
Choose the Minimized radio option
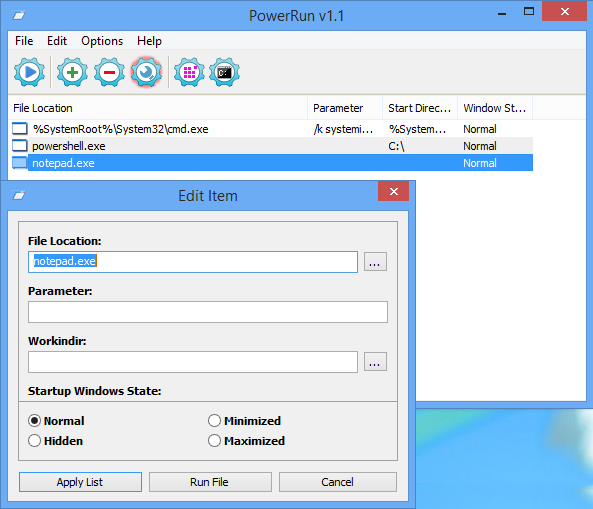point(214,421)
